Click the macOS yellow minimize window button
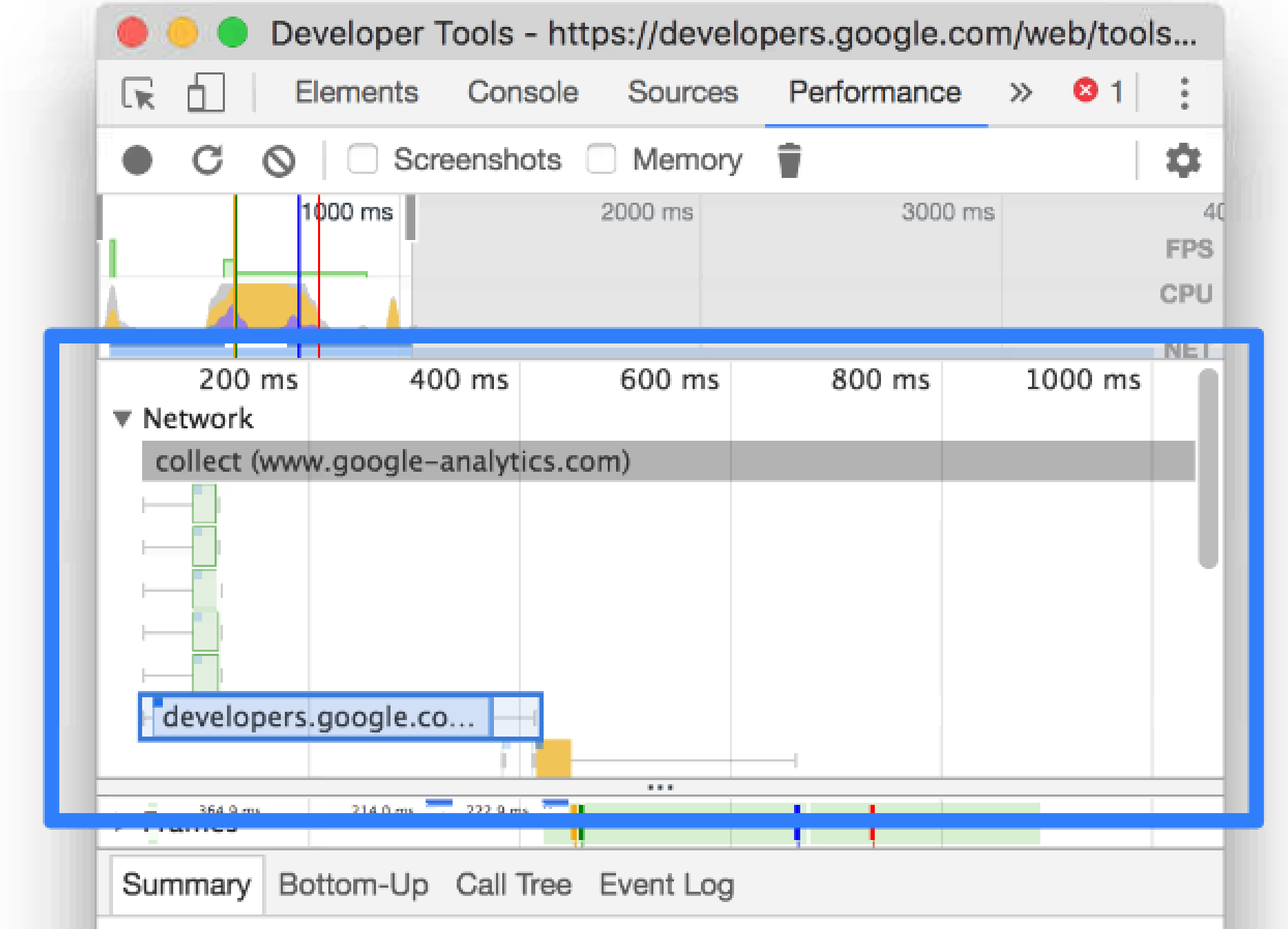The image size is (1288, 929). [182, 32]
